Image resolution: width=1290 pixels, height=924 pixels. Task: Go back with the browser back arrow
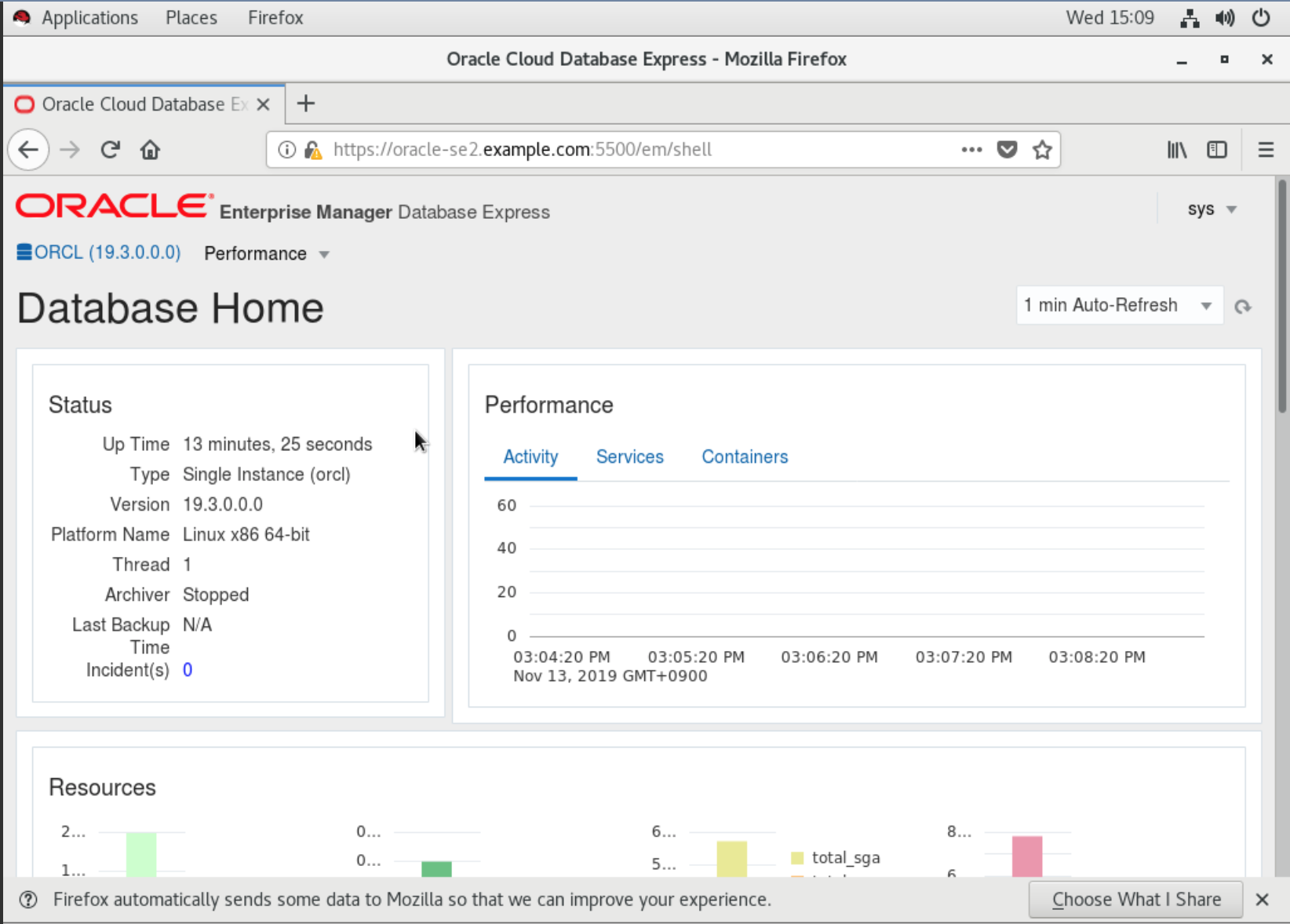(28, 150)
